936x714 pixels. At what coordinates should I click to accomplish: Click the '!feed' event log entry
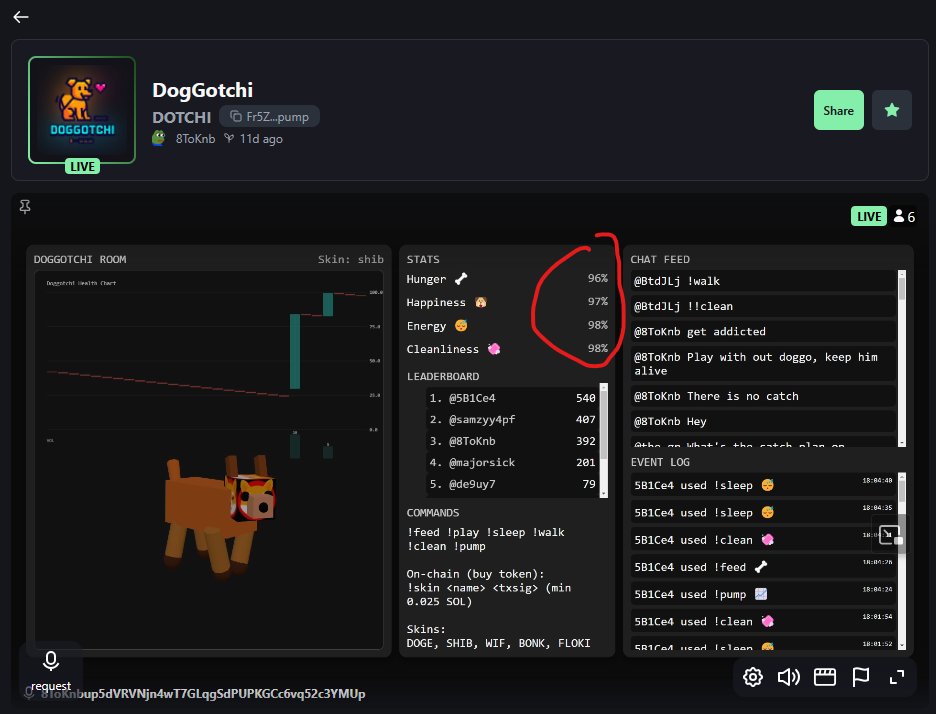[x=763, y=567]
